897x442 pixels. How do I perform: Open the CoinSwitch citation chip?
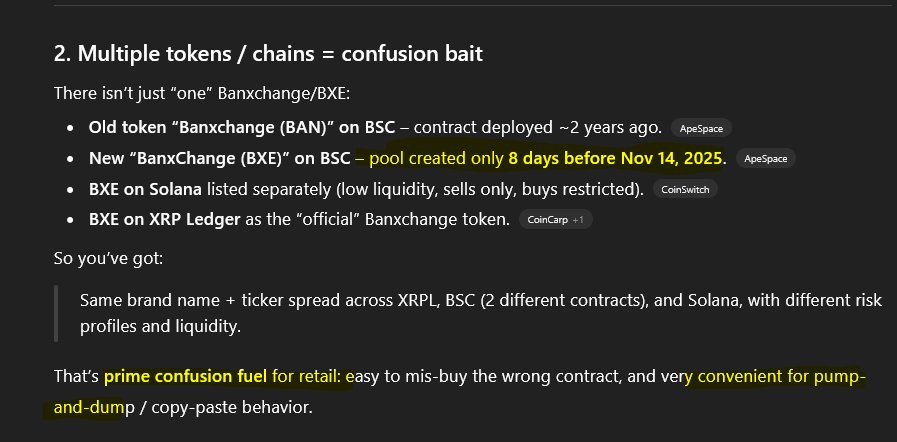pyautogui.click(x=685, y=189)
